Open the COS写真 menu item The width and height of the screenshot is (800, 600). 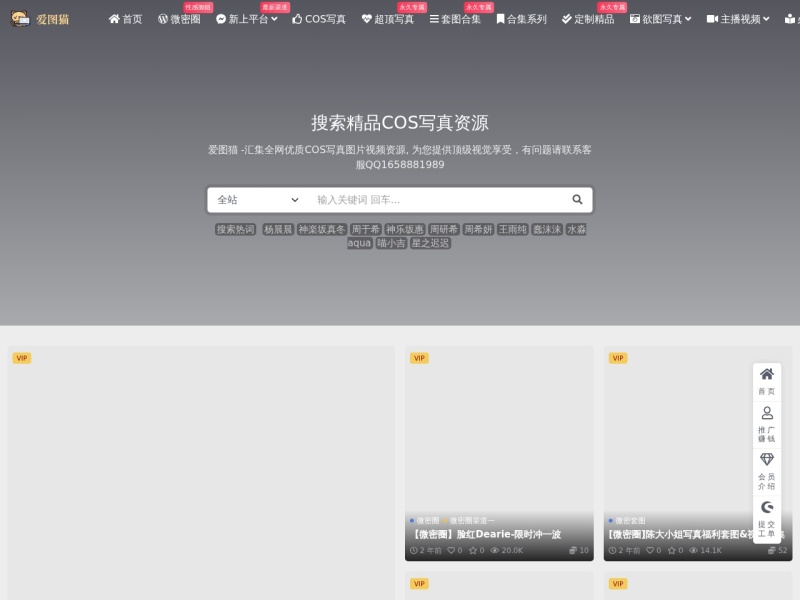319,19
